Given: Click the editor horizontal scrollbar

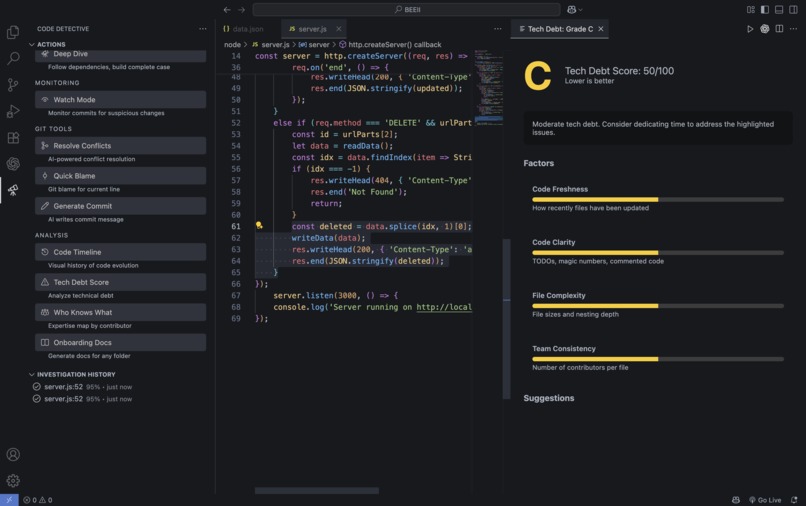Looking at the screenshot, I should pos(317,491).
